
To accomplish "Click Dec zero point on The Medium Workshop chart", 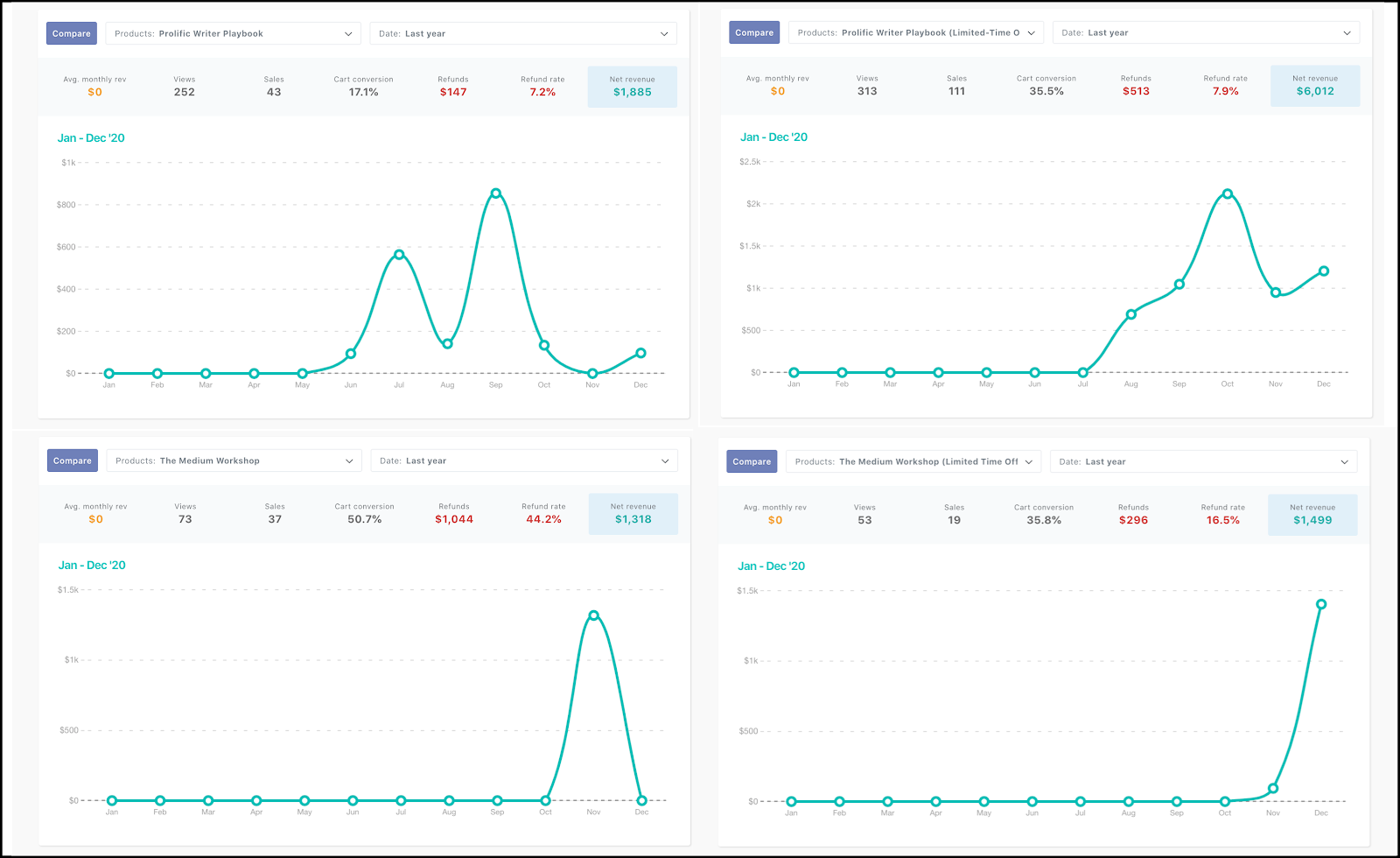I will [642, 800].
